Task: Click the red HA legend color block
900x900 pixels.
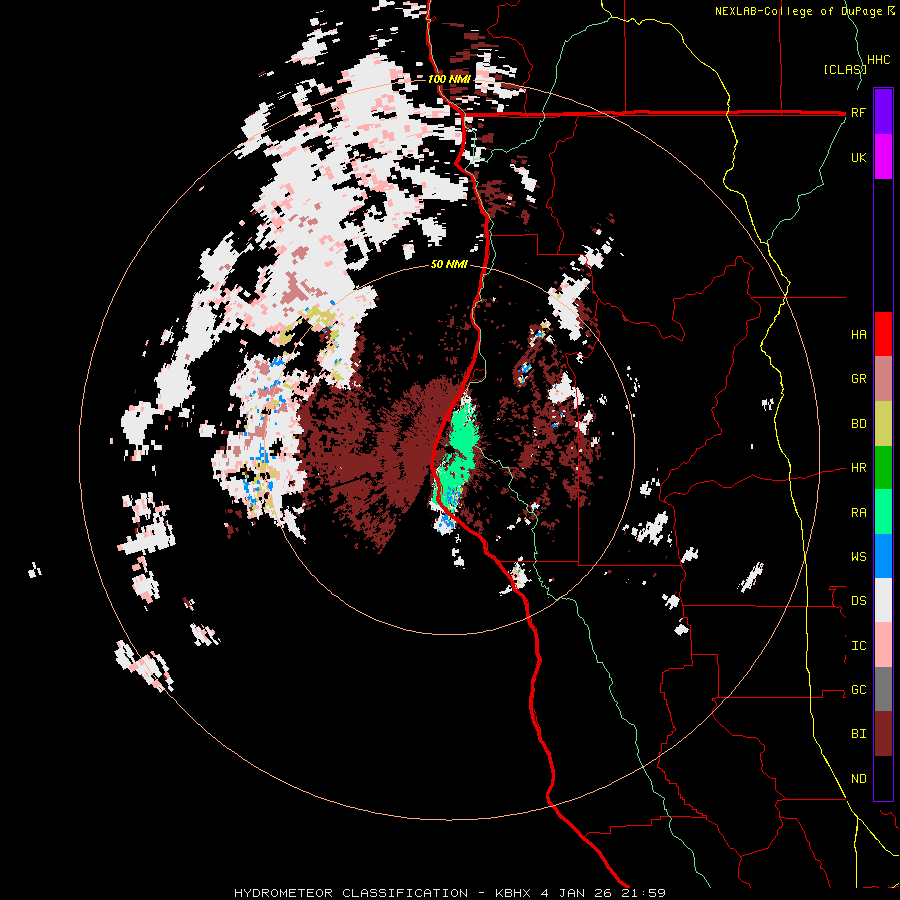Action: (883, 334)
